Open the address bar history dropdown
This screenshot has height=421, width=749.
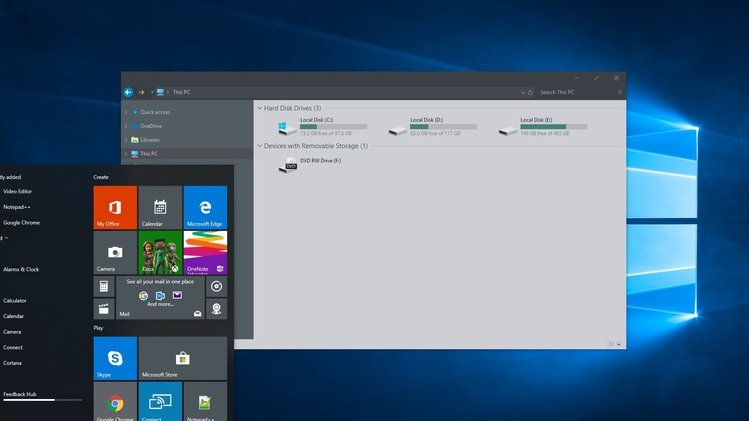(x=523, y=92)
